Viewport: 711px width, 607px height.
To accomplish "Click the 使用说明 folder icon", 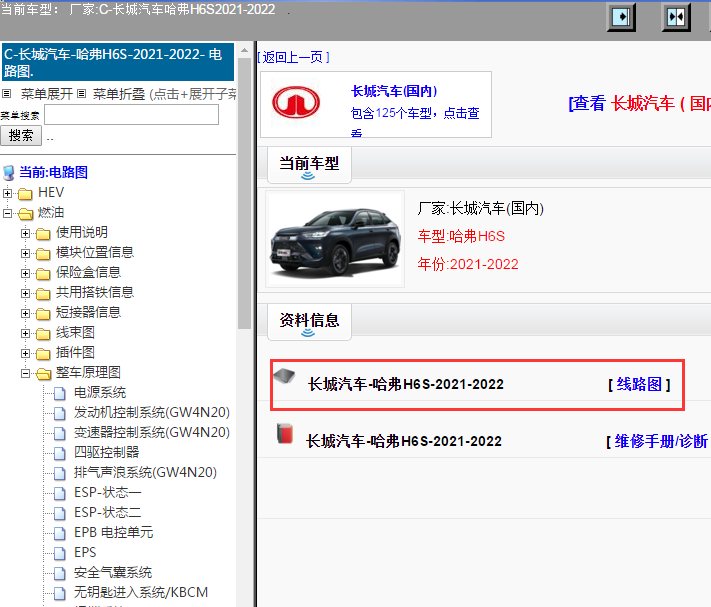I will point(43,233).
